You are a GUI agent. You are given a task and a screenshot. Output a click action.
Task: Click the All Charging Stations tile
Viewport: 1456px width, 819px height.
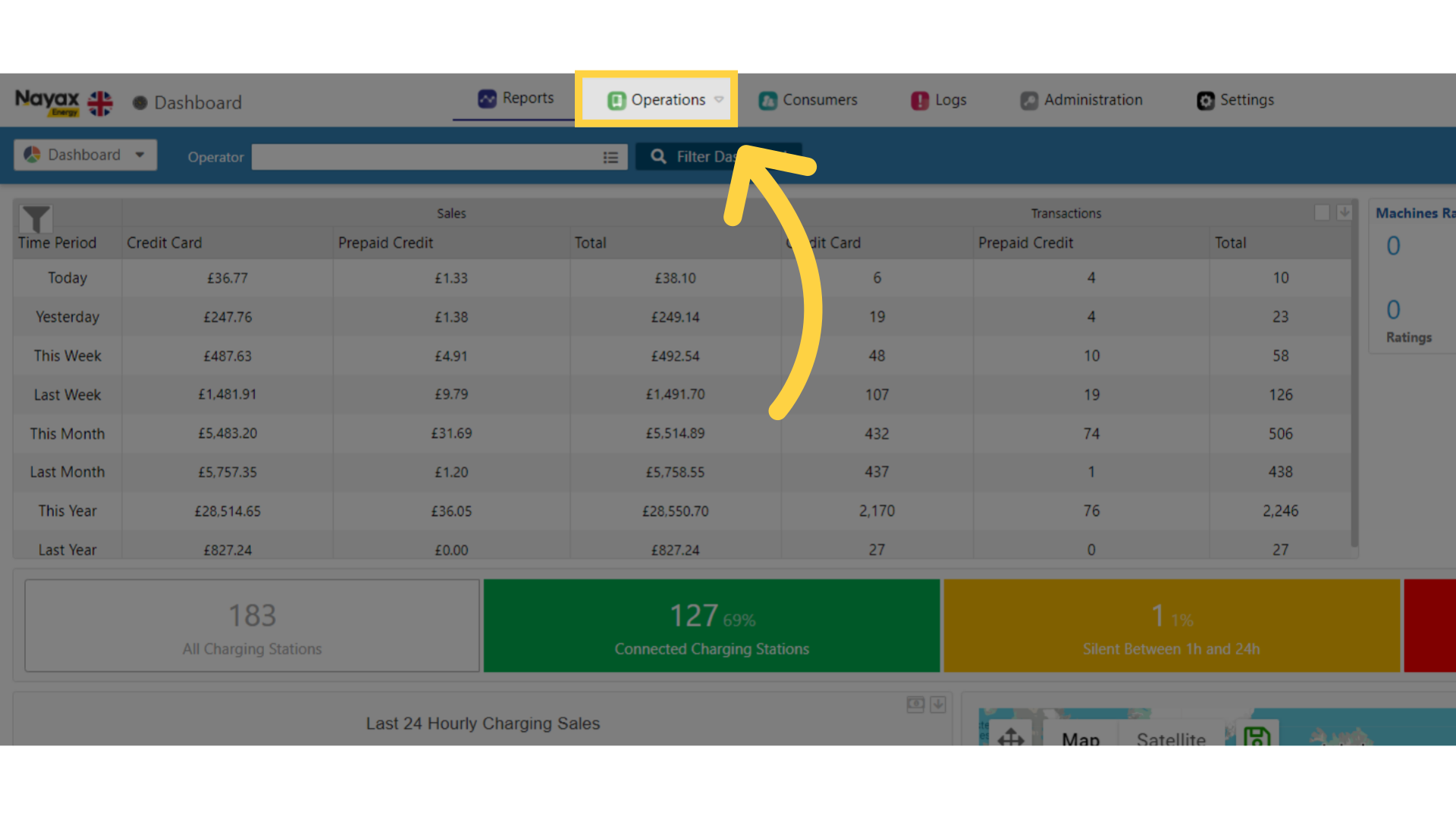pos(252,626)
